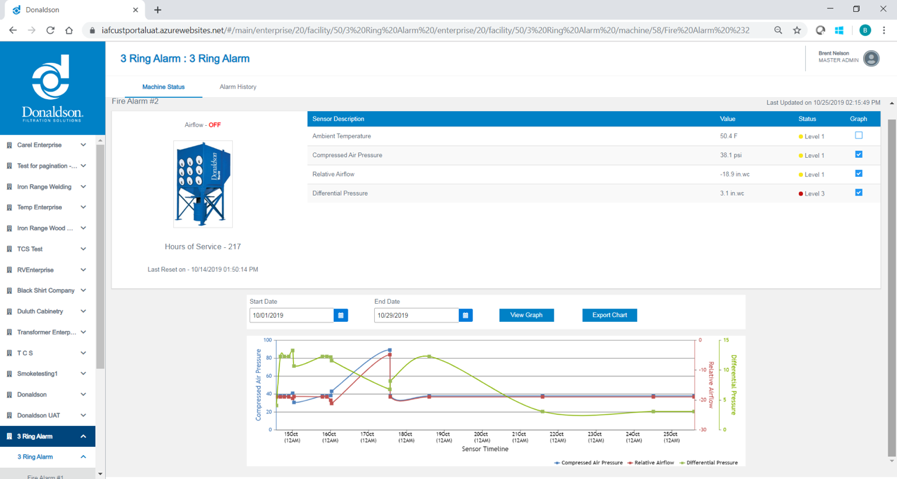The image size is (897, 479).
Task: Go to browser home page icon
Action: 69,30
